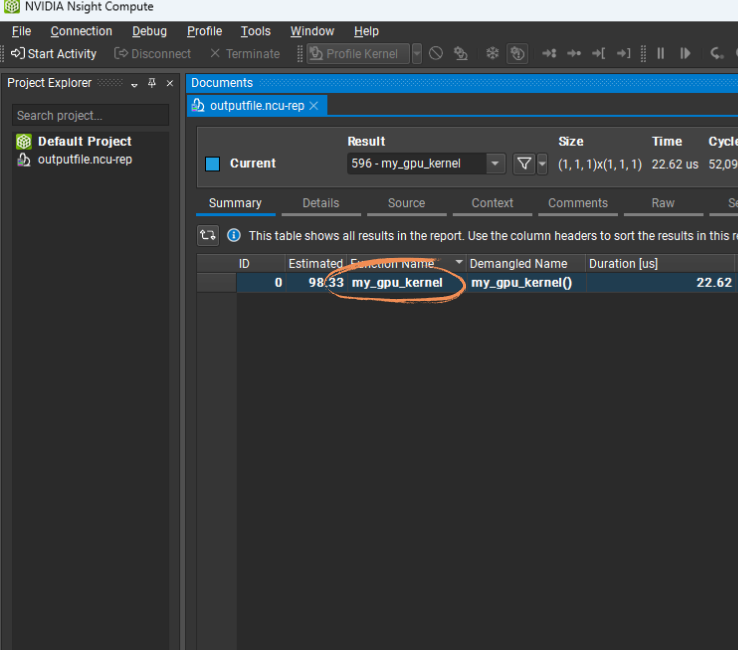Image resolution: width=738 pixels, height=650 pixels.
Task: Click the filter funnel icon
Action: (524, 164)
